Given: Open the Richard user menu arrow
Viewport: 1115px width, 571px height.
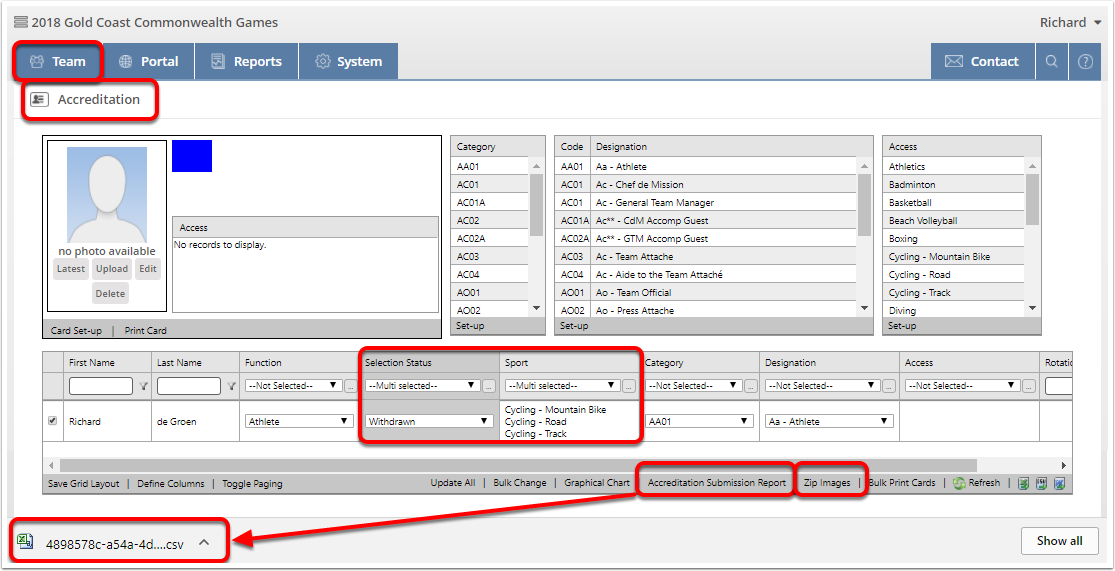Looking at the screenshot, I should coord(1098,23).
